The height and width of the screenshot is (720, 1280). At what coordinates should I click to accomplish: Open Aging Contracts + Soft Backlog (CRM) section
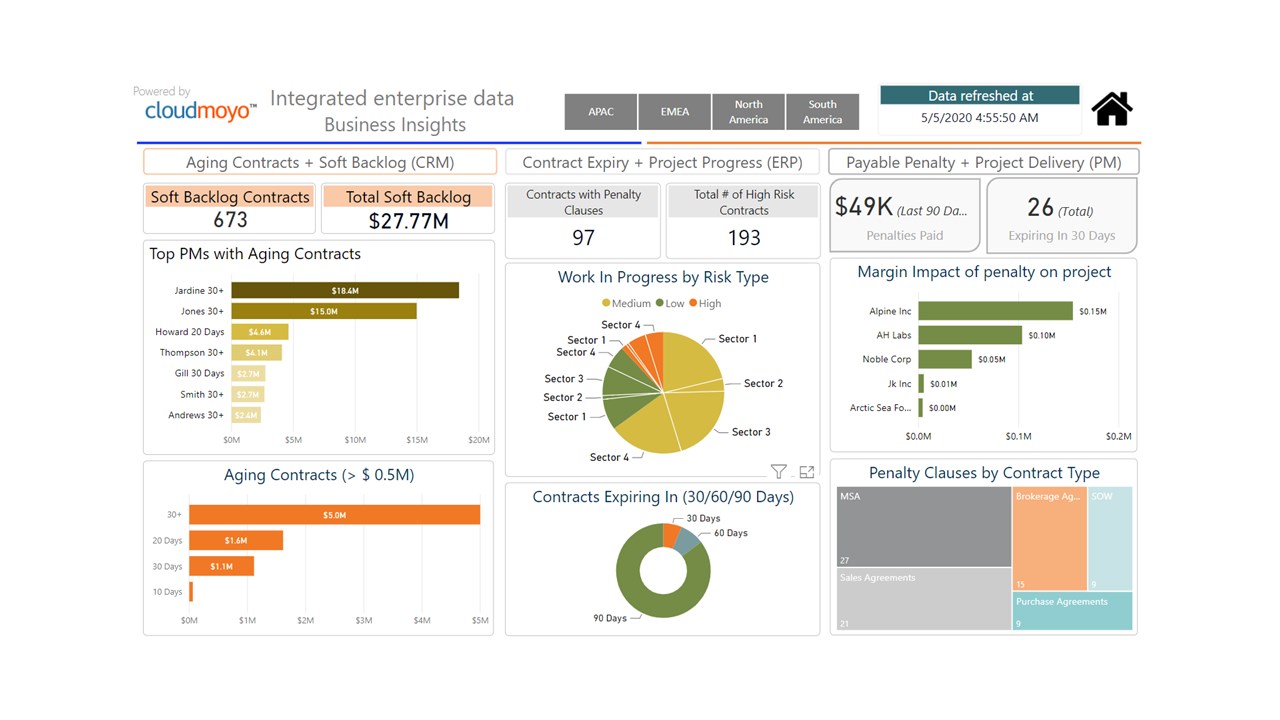pyautogui.click(x=320, y=162)
